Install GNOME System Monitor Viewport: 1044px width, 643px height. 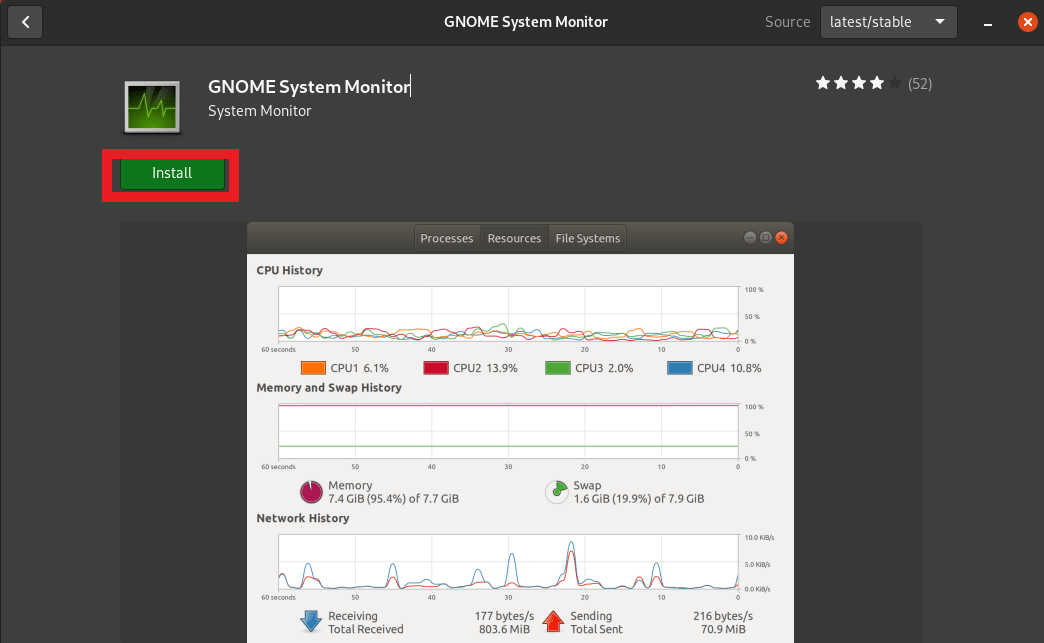(x=170, y=173)
